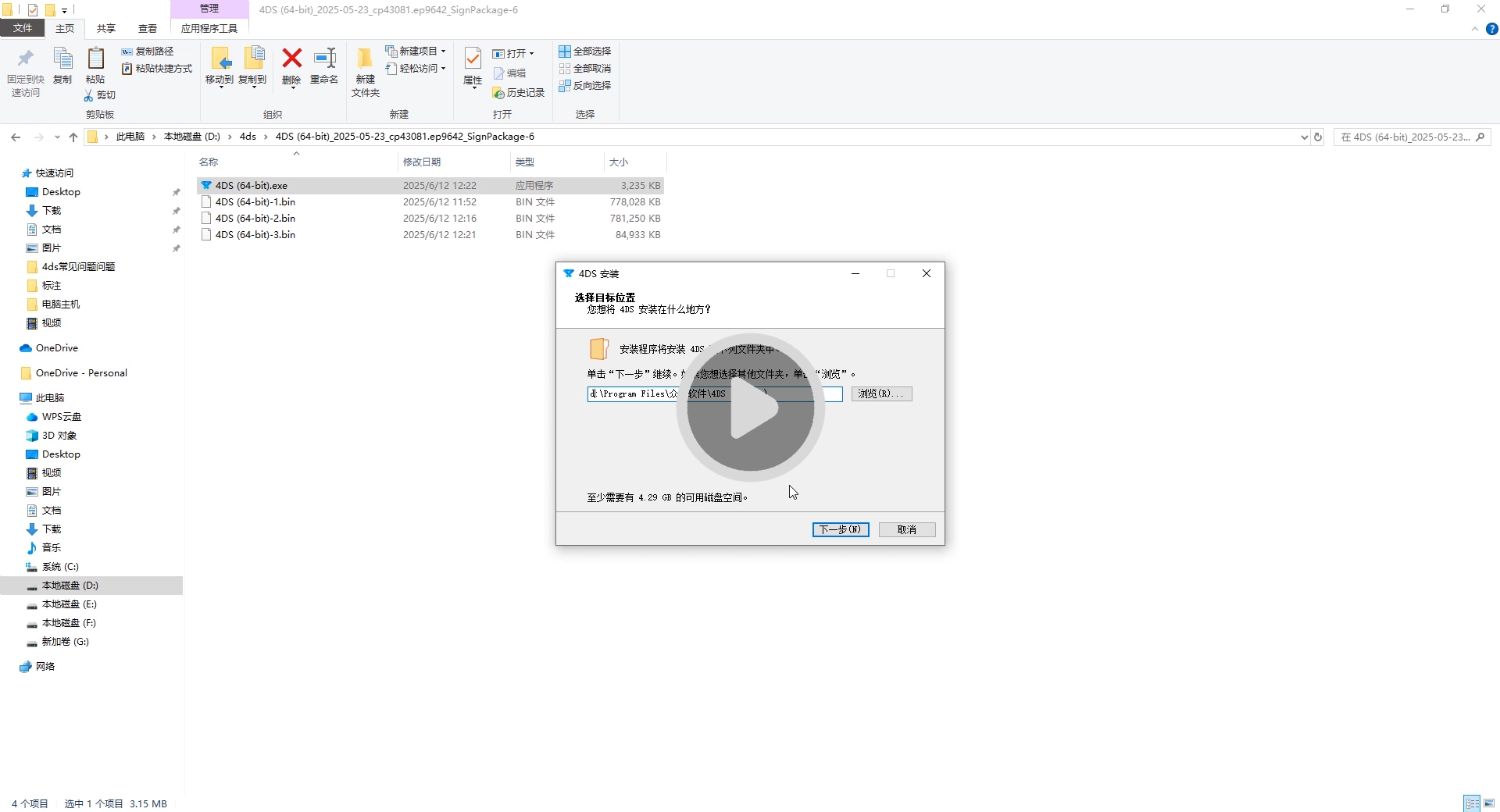Go up one folder level arrow
Image resolution: width=1500 pixels, height=812 pixels.
(x=73, y=137)
